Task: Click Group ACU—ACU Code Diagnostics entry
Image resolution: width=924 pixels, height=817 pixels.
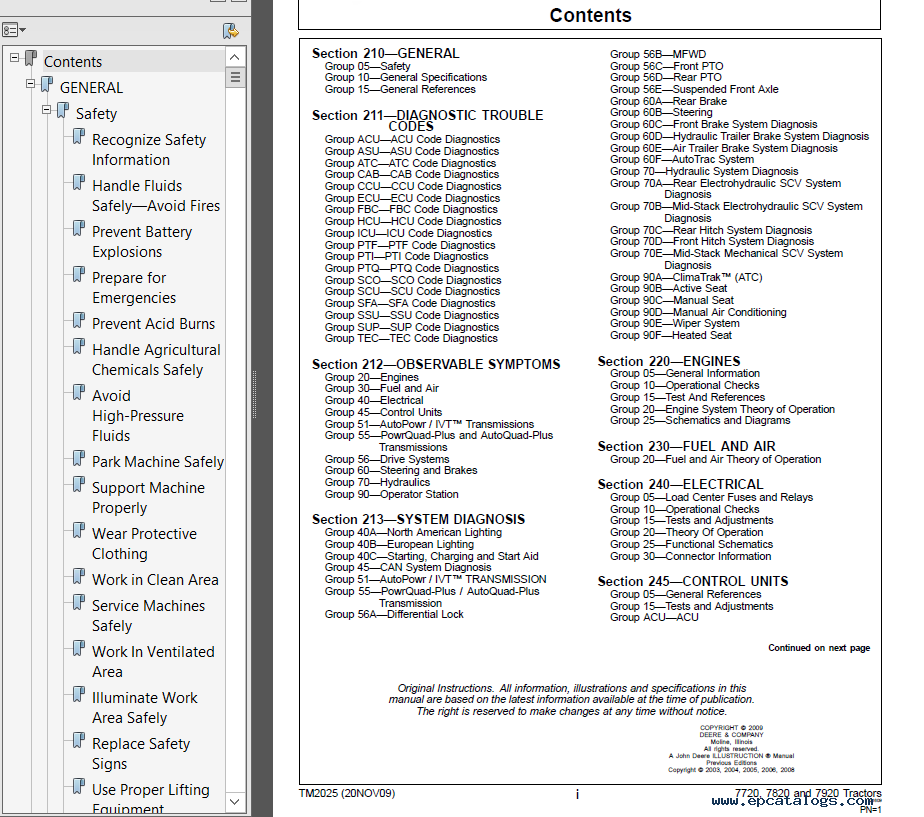Action: 412,139
